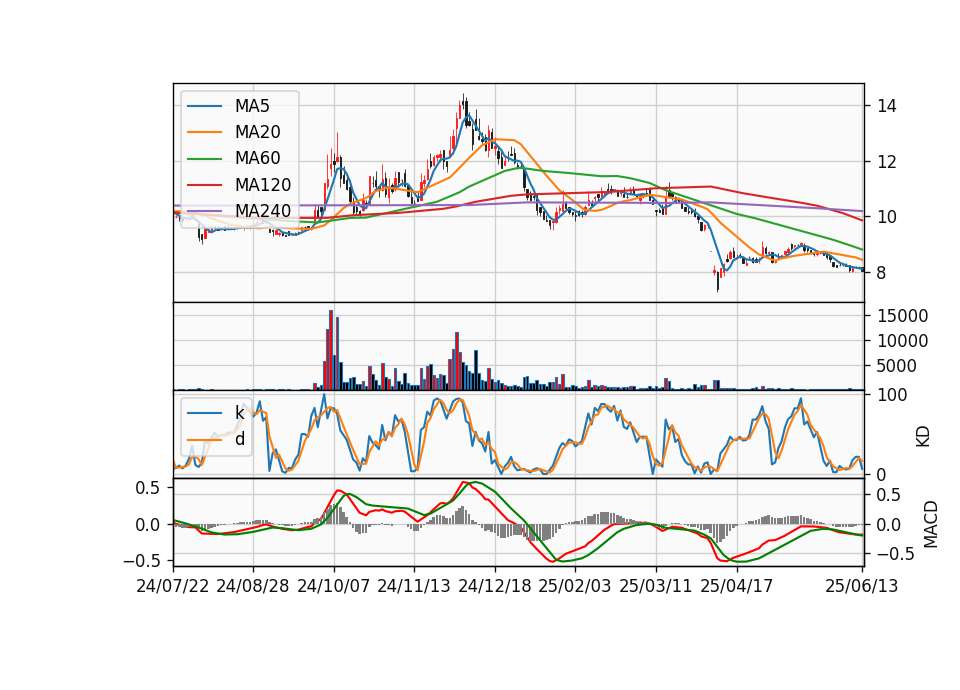Click the 'k' legend label in KD panel
Viewport: 960px width, 690px height.
click(239, 413)
